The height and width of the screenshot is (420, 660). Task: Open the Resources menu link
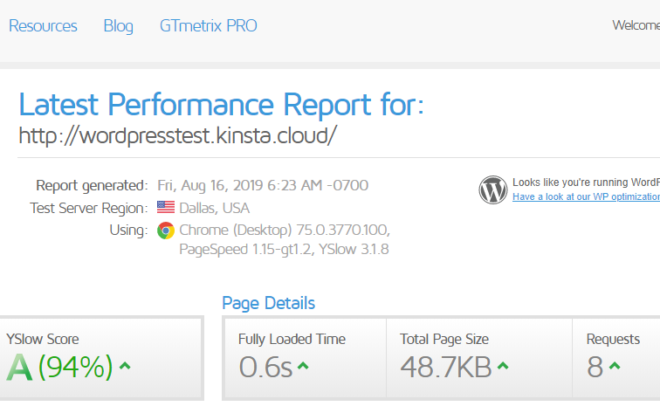coord(43,26)
